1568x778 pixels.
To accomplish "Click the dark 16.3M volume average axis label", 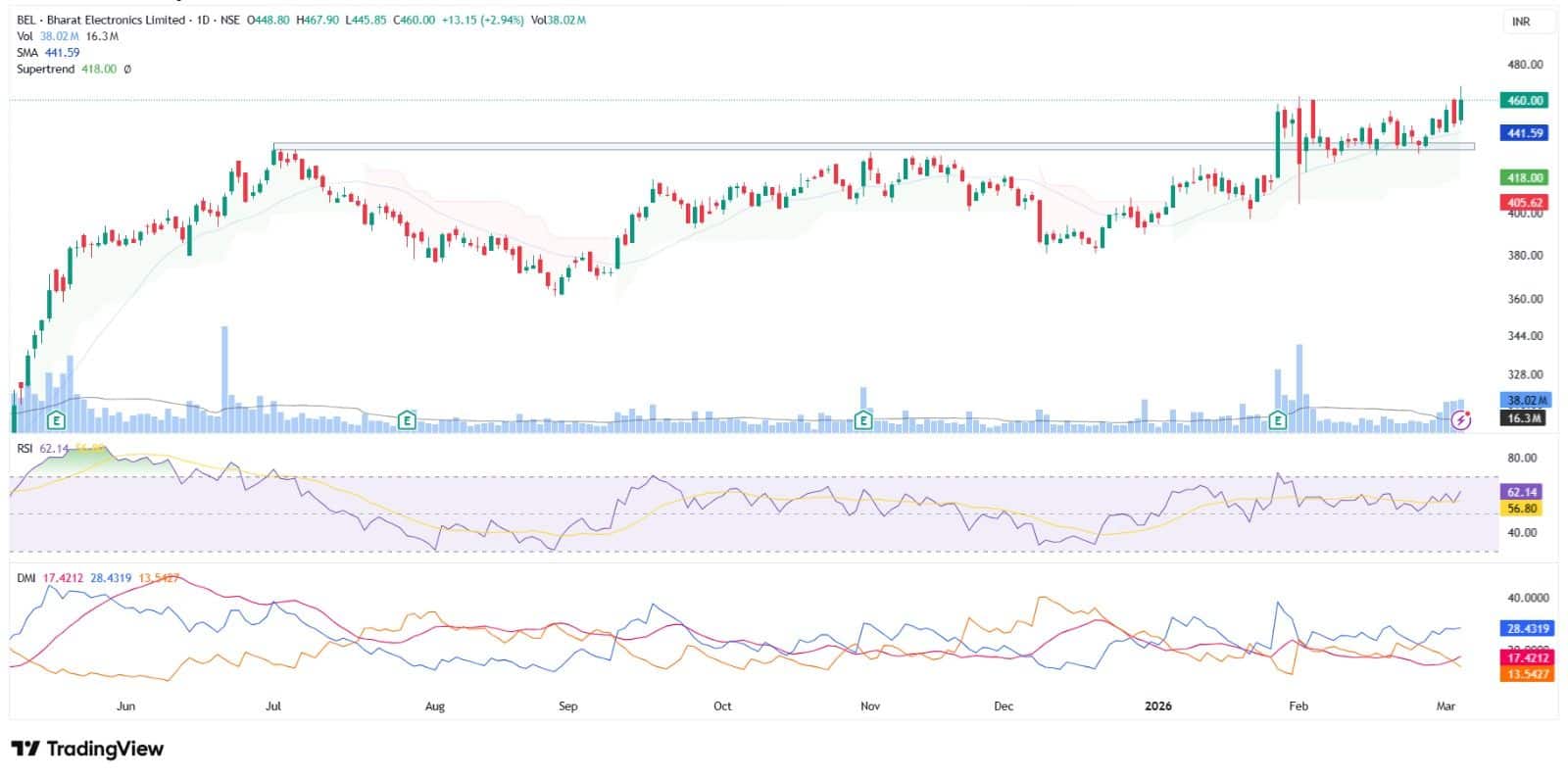I will (x=1525, y=418).
